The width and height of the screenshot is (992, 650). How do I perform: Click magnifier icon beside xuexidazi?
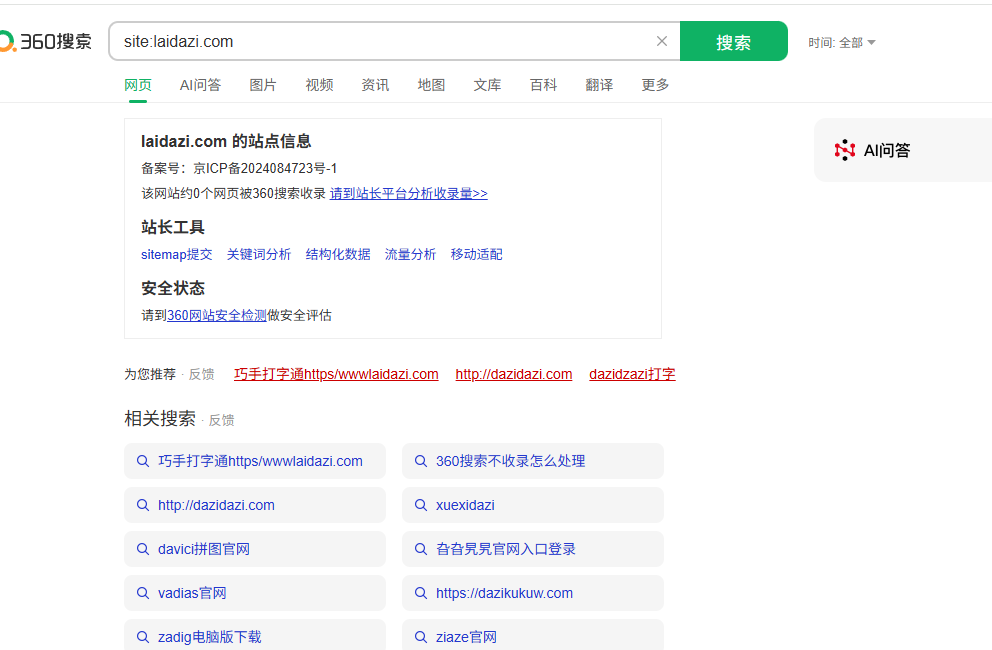point(421,505)
